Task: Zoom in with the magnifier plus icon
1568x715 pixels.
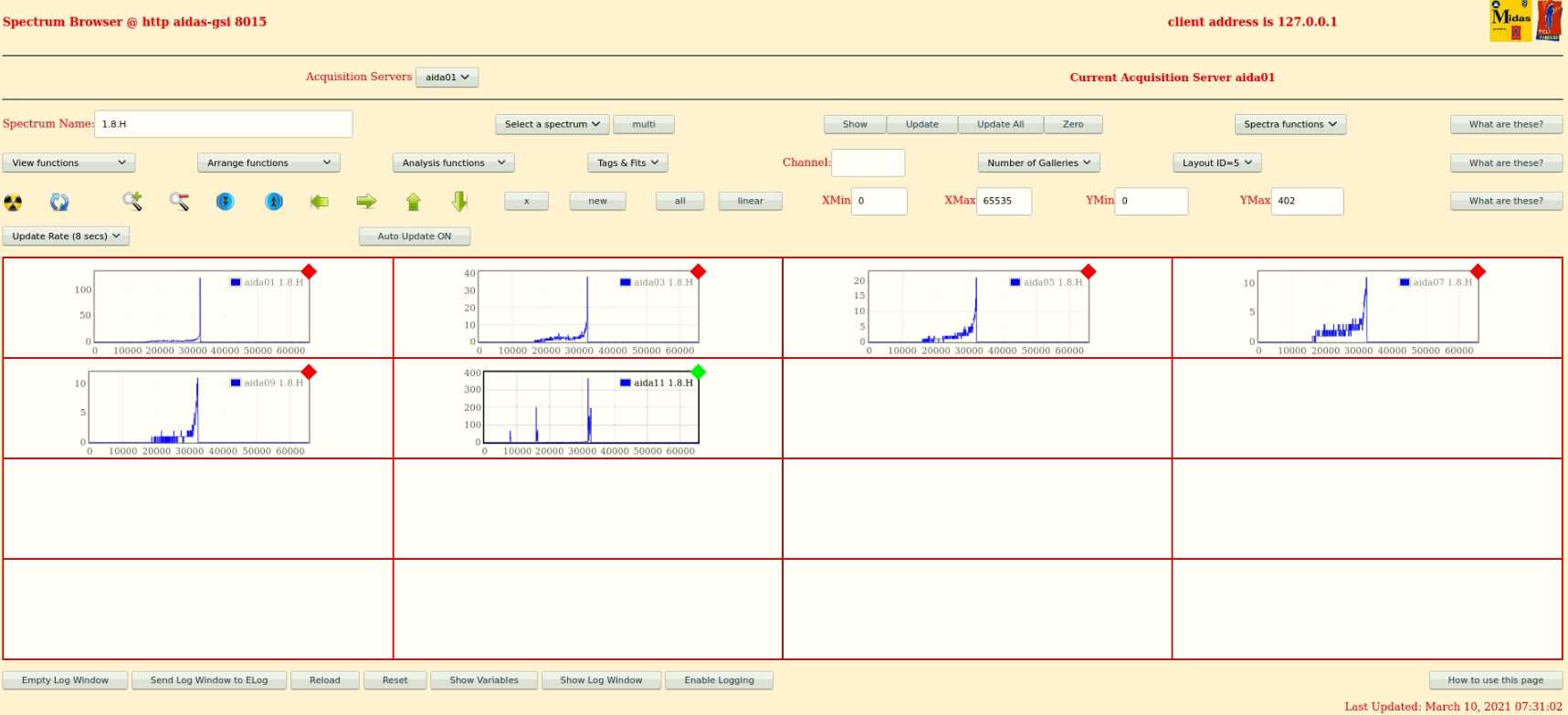Action: pyautogui.click(x=132, y=201)
